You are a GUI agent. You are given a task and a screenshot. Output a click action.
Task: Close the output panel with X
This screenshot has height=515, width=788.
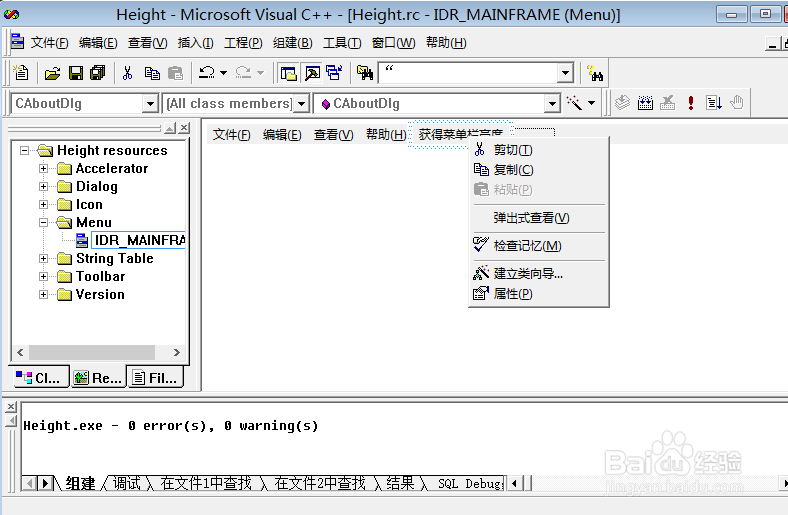pyautogui.click(x=11, y=406)
